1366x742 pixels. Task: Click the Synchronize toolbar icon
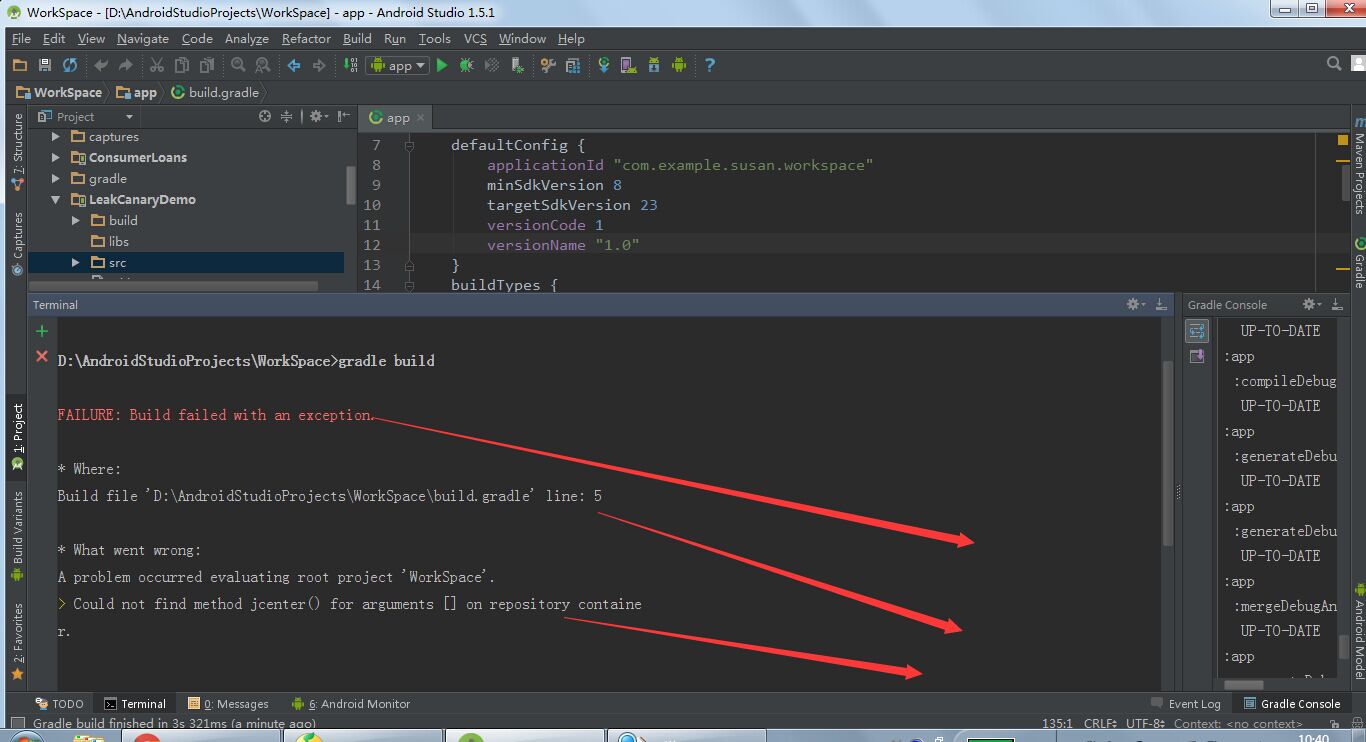coord(70,65)
